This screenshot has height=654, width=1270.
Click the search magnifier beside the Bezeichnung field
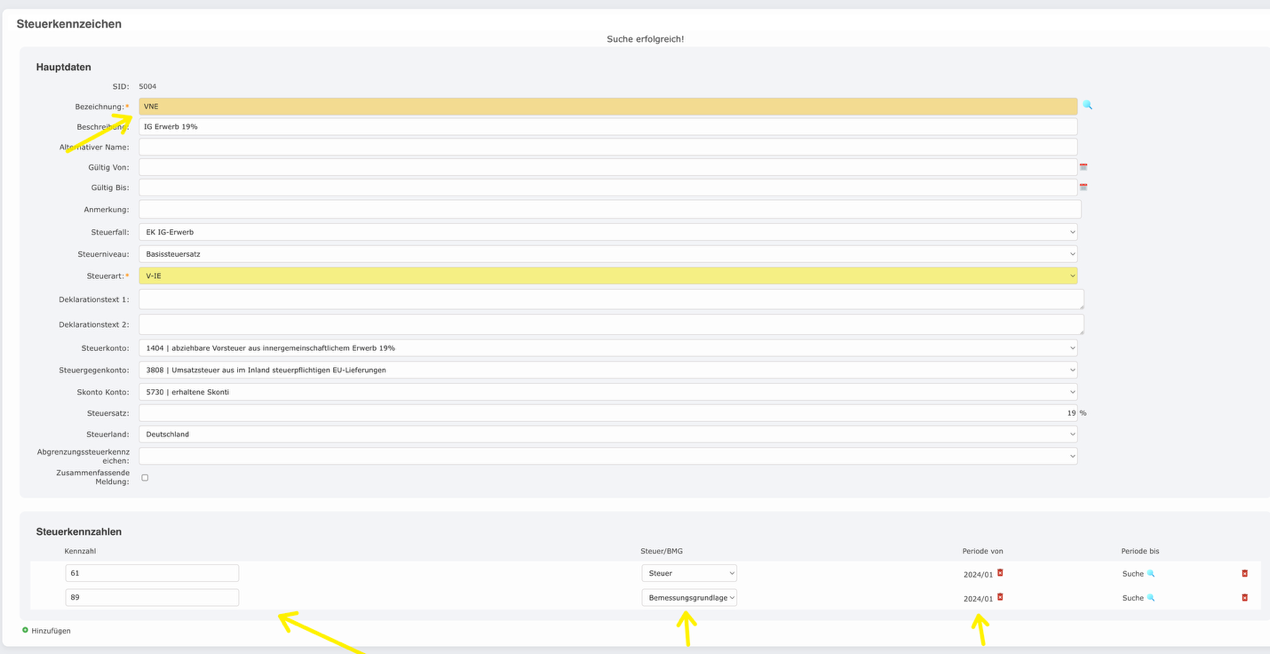1087,105
